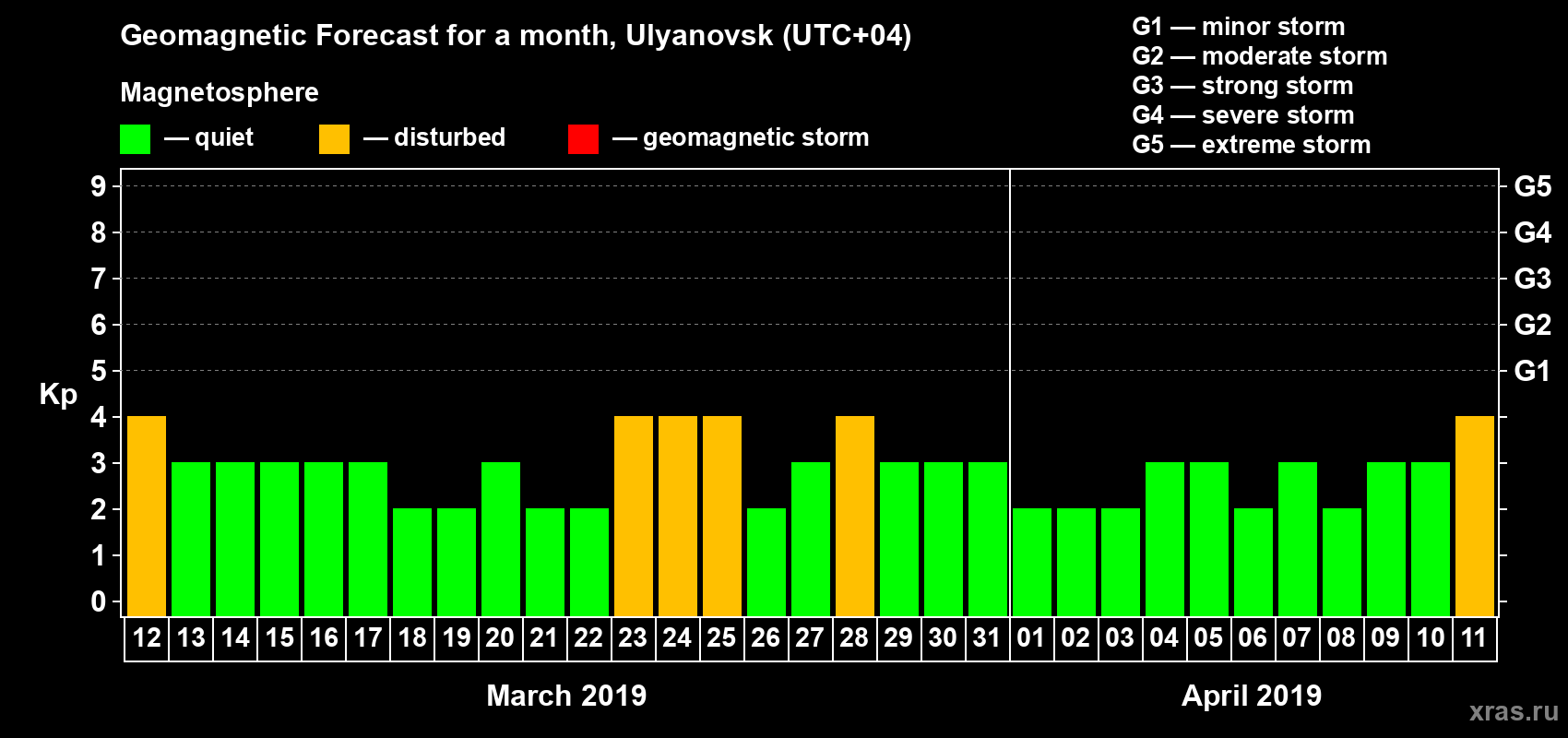Click the 'G2 — moderate storm' legend text

point(1260,56)
